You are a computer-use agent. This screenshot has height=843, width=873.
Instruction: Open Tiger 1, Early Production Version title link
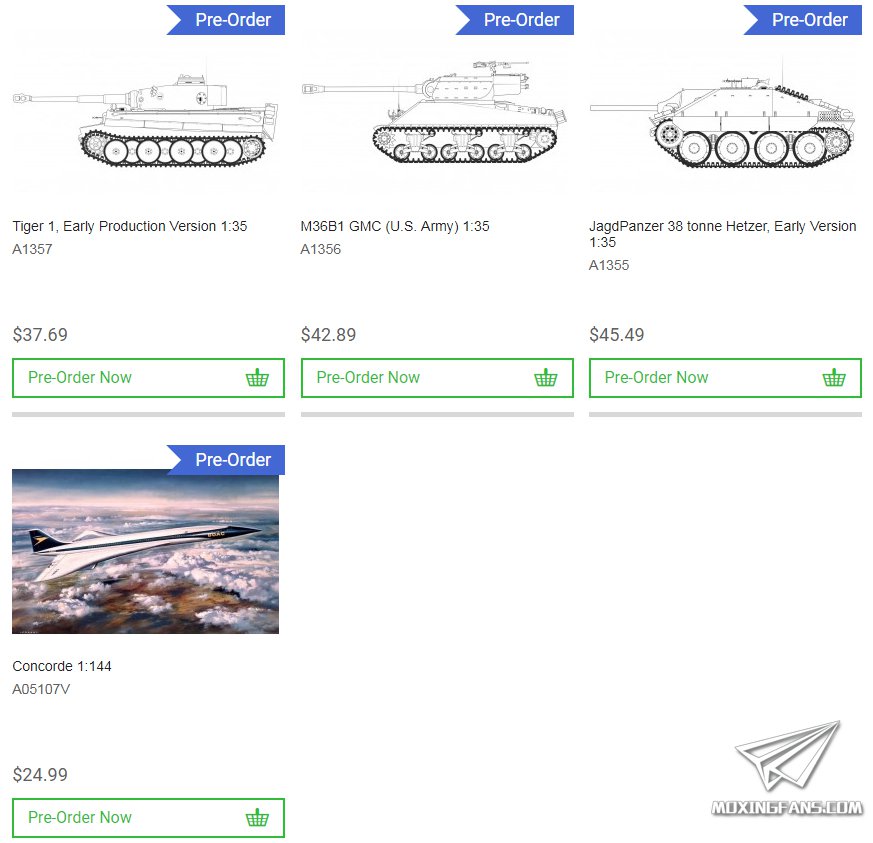pyautogui.click(x=130, y=226)
